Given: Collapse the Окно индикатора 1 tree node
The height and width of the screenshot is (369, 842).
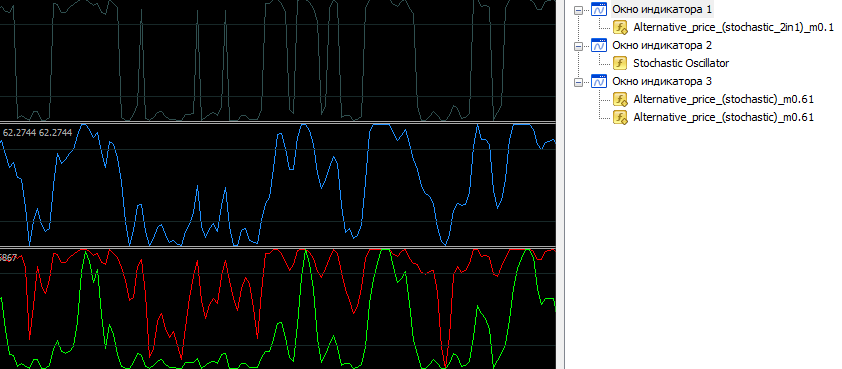Looking at the screenshot, I should [578, 10].
